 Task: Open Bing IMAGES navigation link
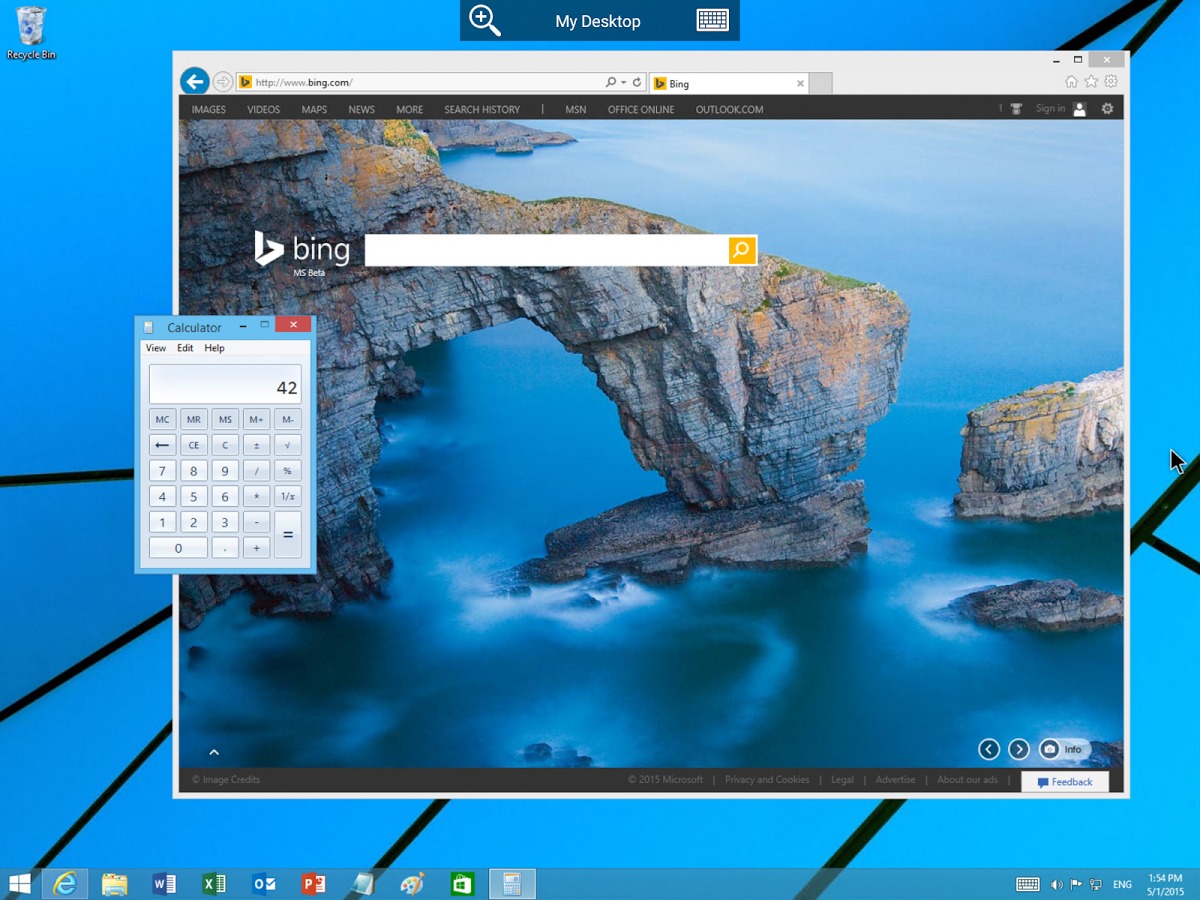pos(209,109)
